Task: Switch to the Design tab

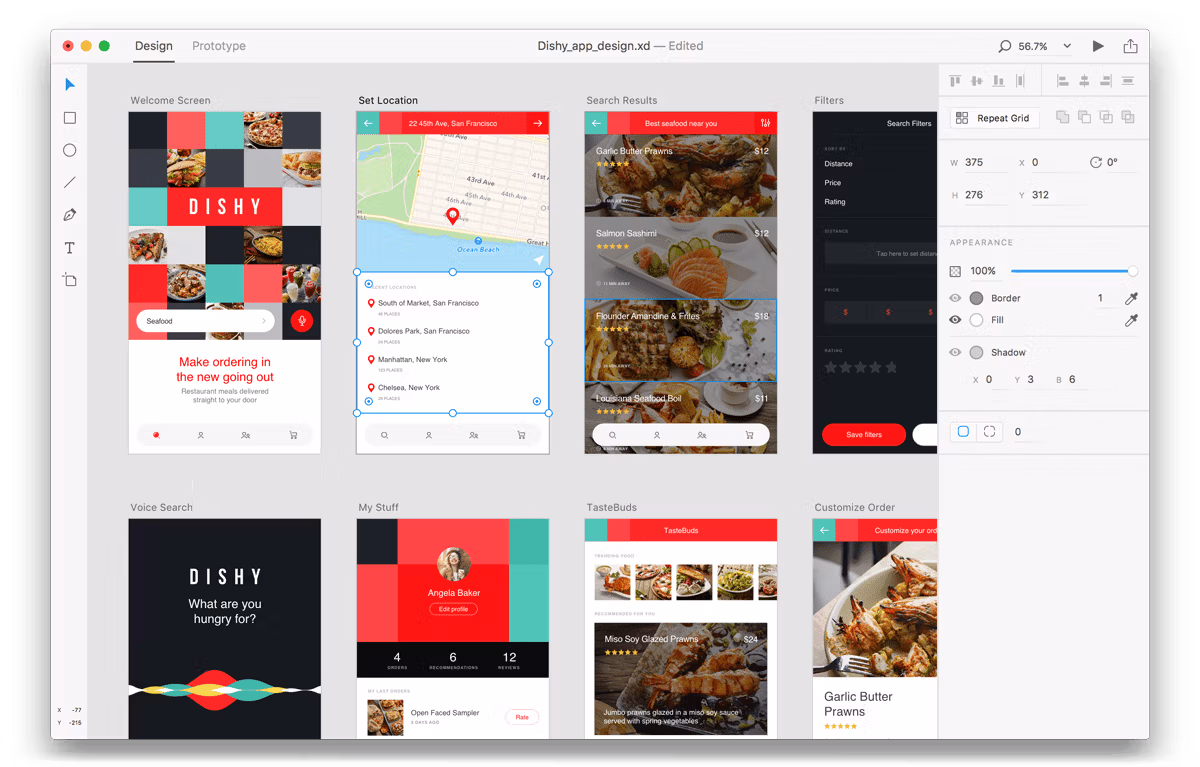Action: pyautogui.click(x=154, y=46)
